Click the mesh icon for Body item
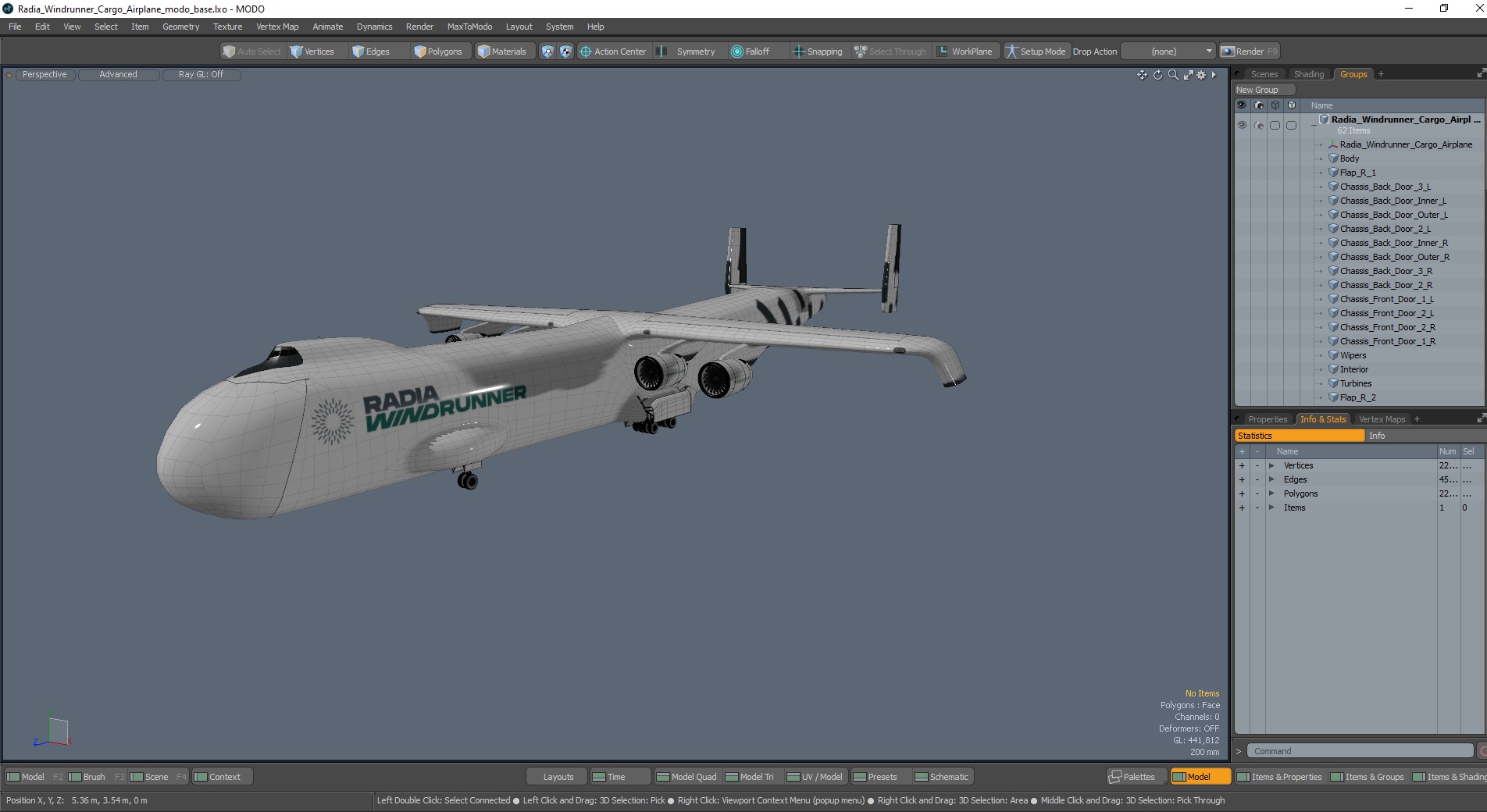1487x812 pixels. 1334,158
